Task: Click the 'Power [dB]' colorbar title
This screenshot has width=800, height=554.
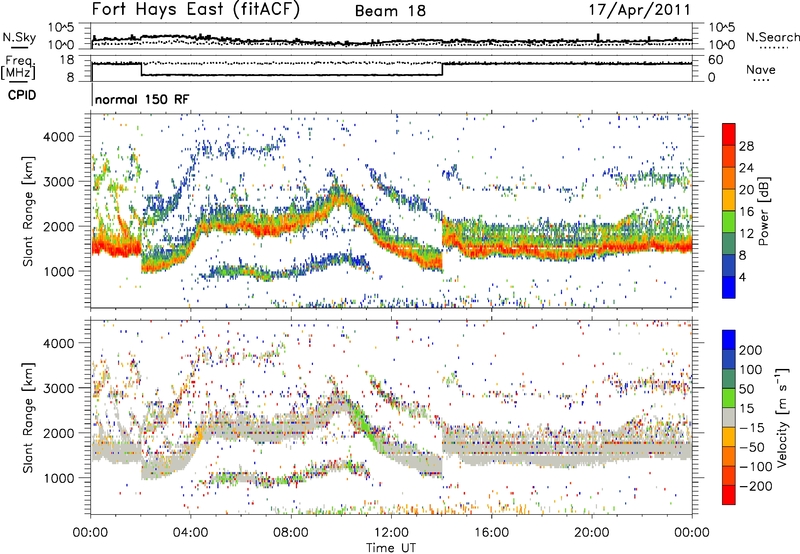Action: [x=763, y=211]
